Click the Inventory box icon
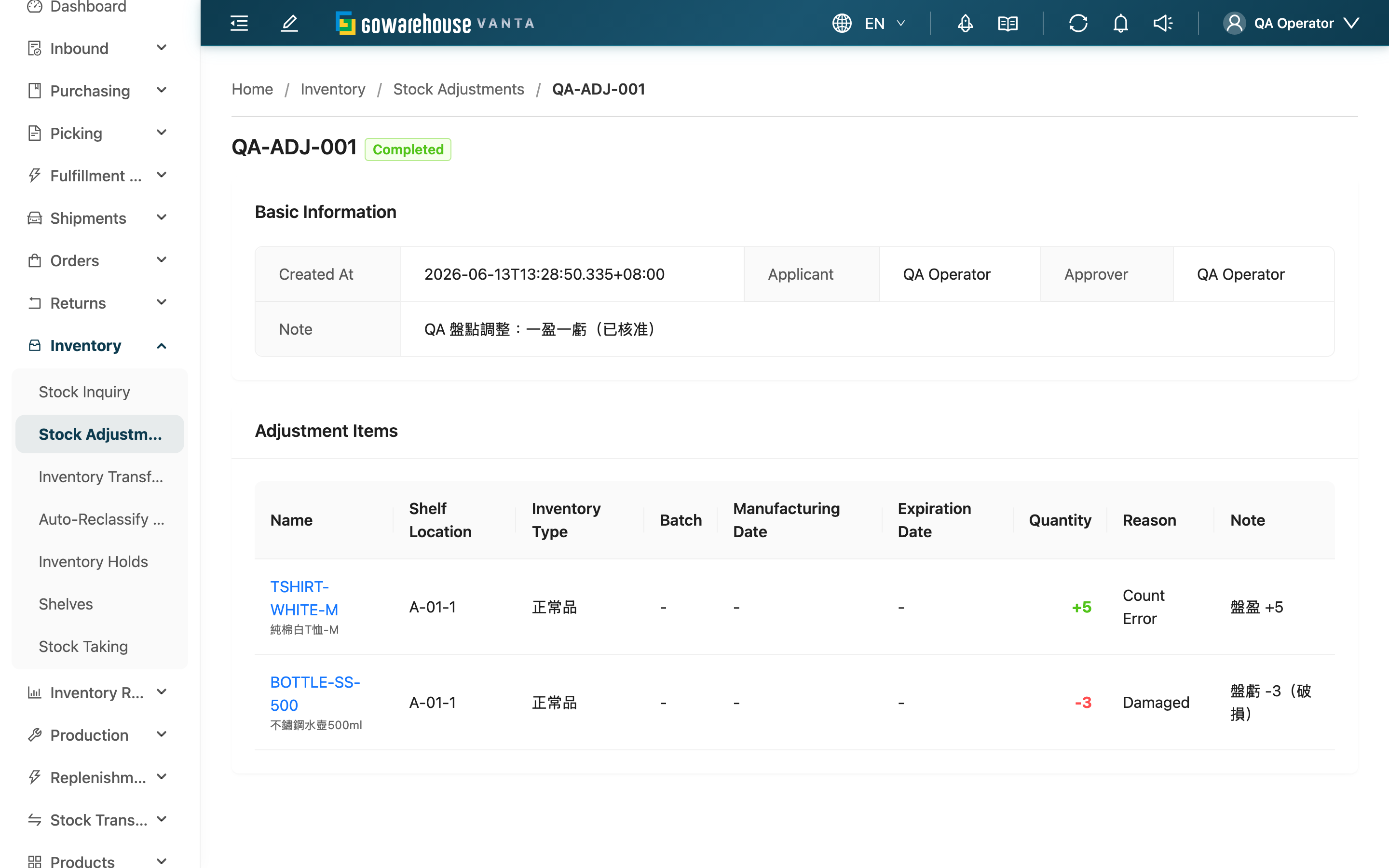The image size is (1389, 868). (34, 346)
